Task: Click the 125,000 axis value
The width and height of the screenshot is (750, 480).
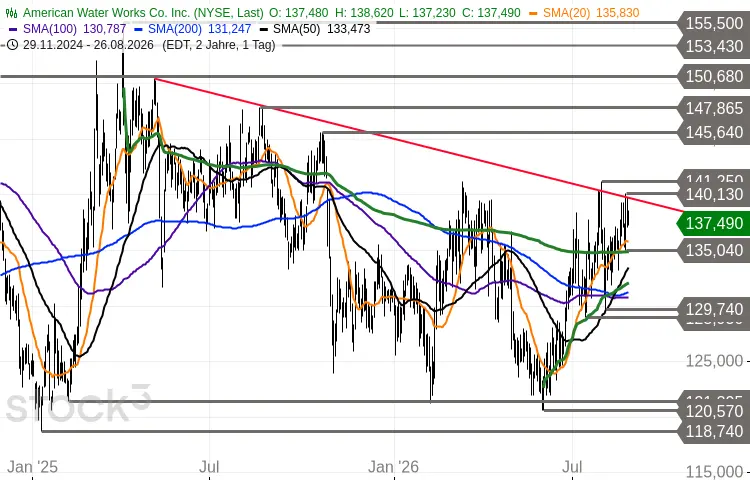Action: point(714,360)
